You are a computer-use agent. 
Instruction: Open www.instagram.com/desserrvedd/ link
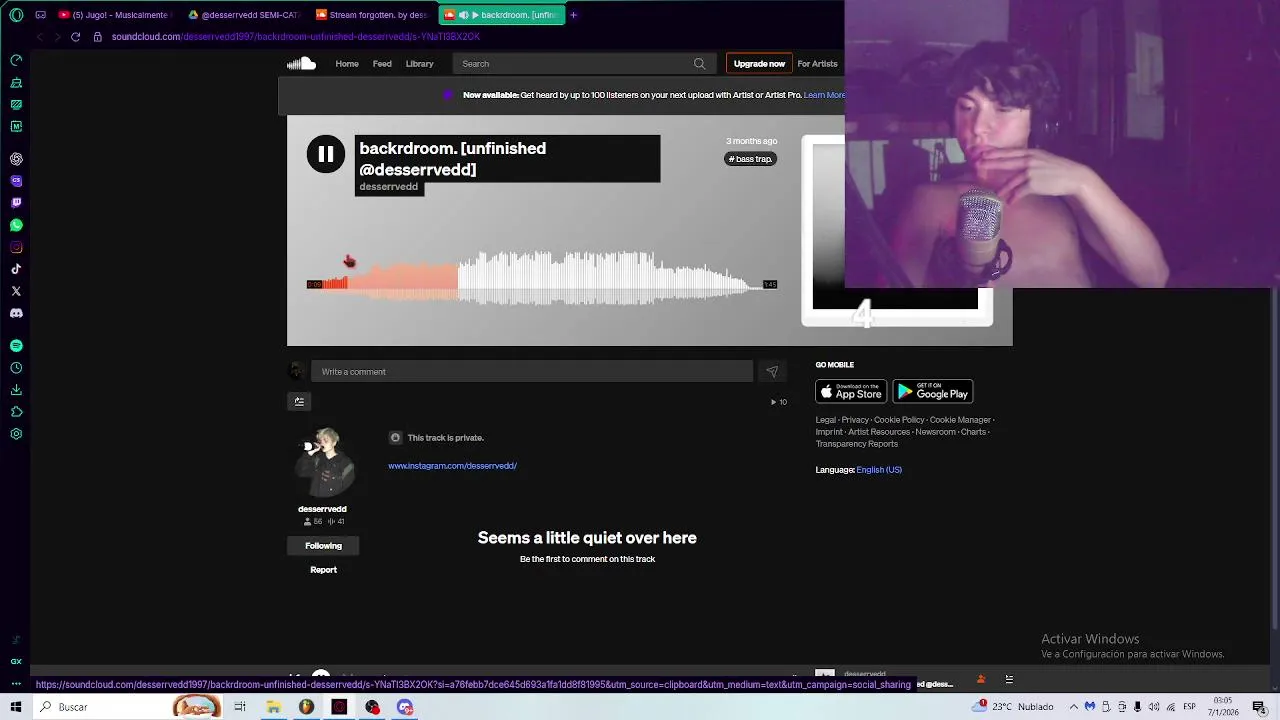point(452,466)
